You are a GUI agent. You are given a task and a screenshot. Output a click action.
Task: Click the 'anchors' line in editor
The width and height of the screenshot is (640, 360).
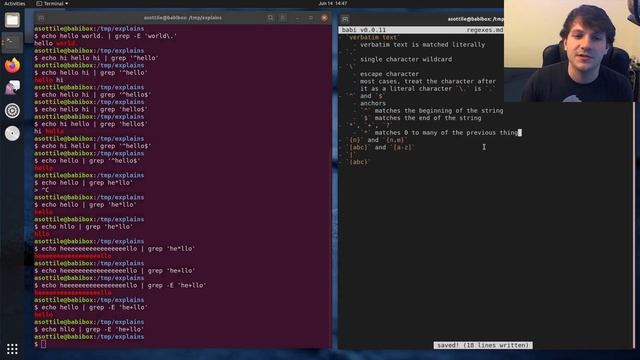[x=373, y=104]
